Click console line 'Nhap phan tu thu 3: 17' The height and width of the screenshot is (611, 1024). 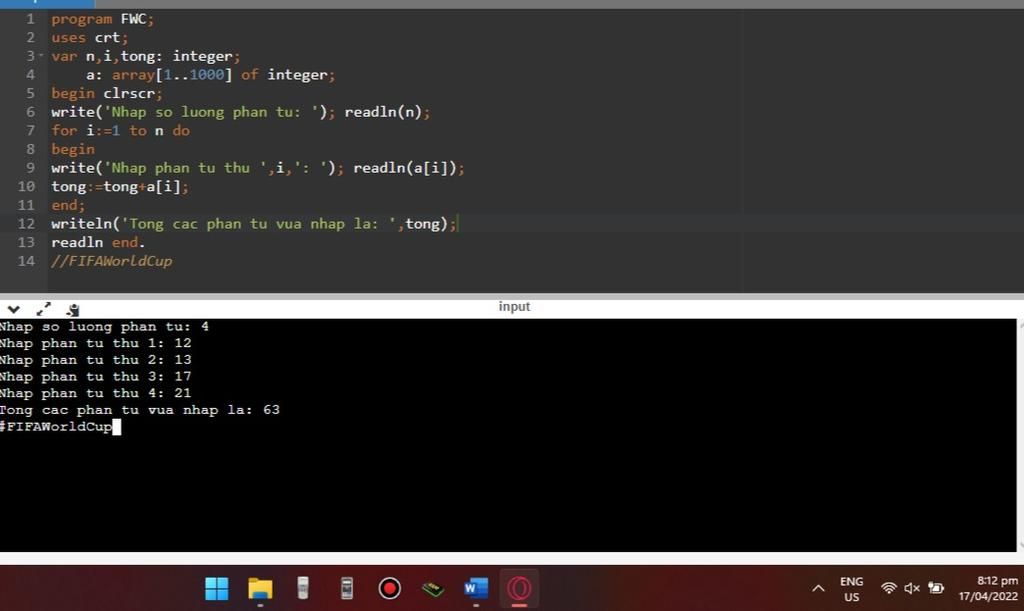click(96, 377)
